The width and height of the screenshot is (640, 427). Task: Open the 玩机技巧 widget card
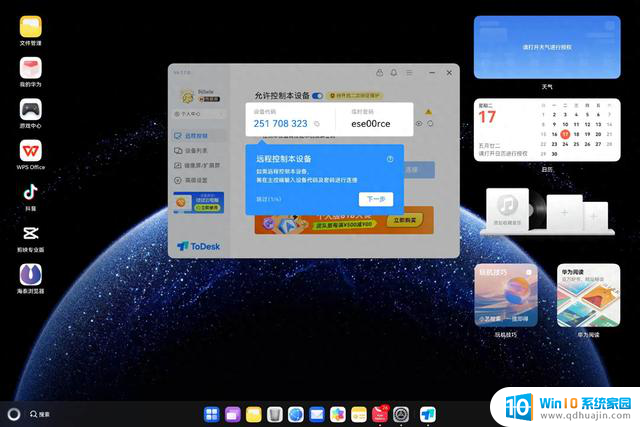point(506,295)
